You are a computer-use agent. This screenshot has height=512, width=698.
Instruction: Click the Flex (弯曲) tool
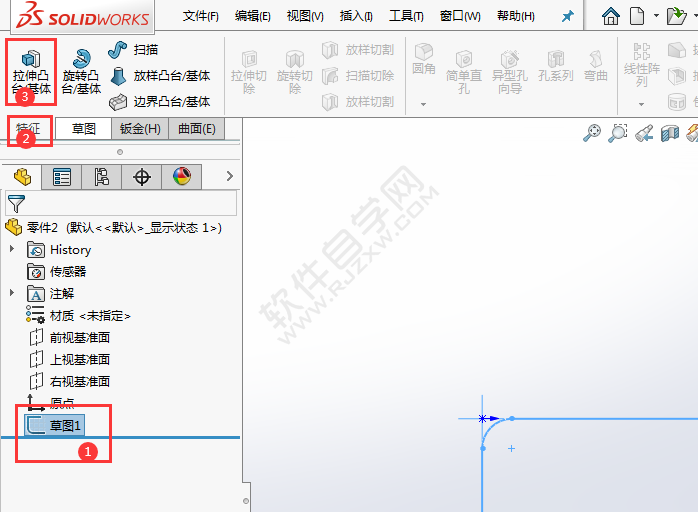(x=596, y=67)
